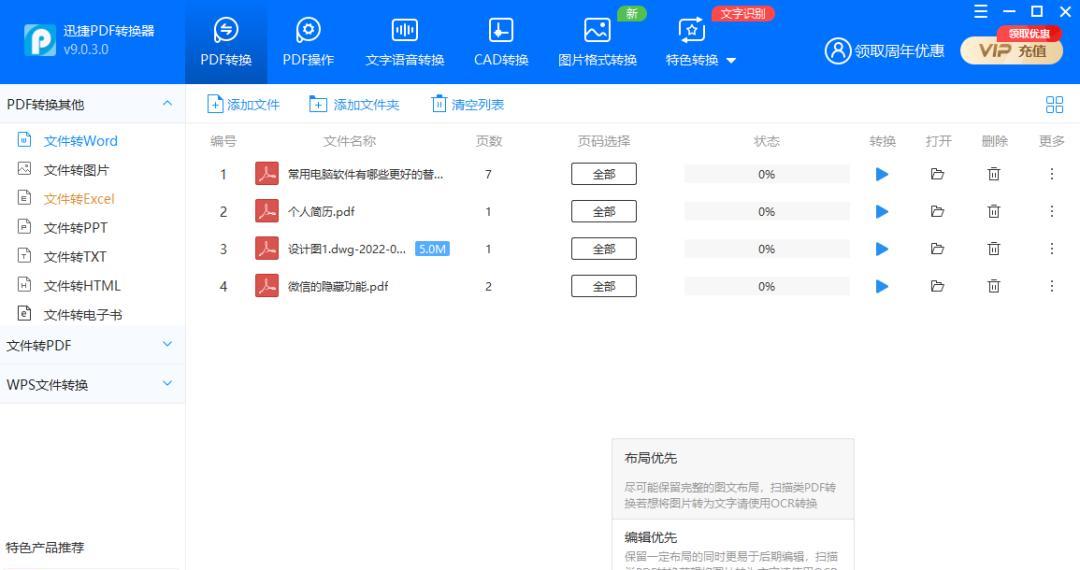Expand the WPS文件转换 section

click(x=92, y=384)
